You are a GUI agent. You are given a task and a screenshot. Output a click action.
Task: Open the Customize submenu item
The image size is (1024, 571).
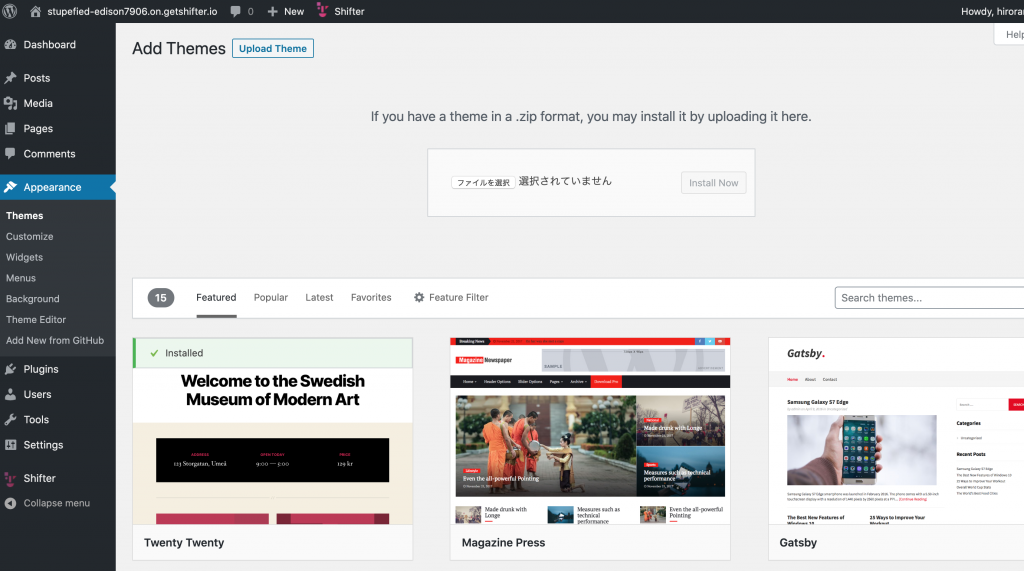[x=30, y=237]
